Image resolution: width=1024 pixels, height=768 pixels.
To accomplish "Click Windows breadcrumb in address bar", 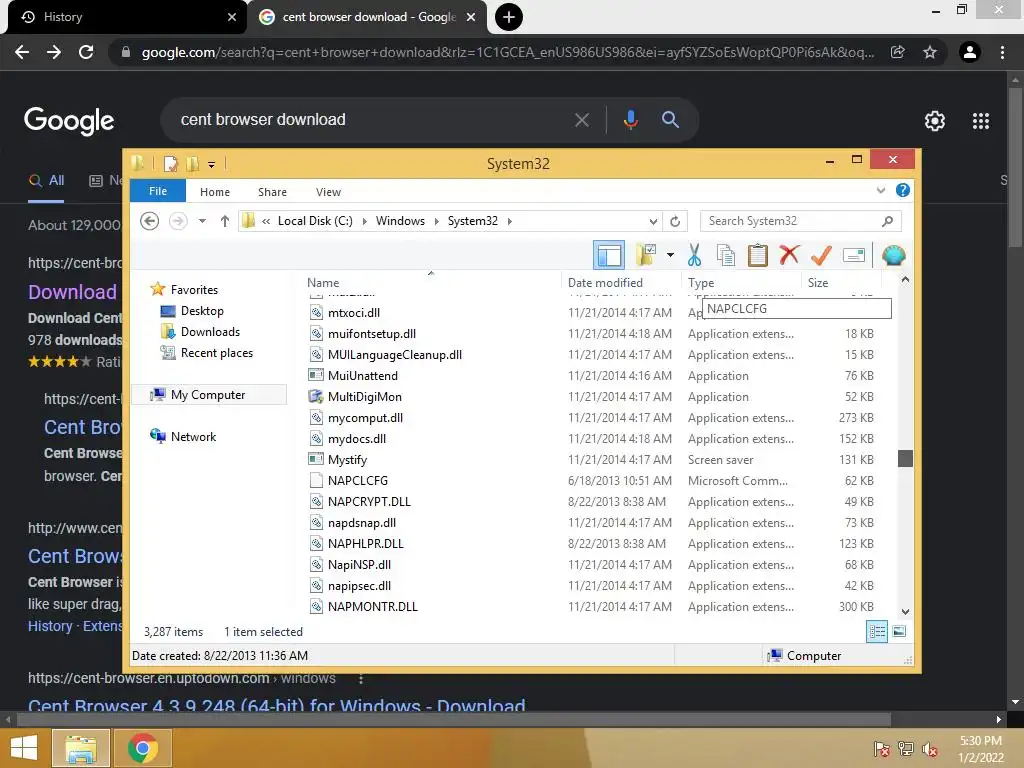I will click(x=400, y=221).
